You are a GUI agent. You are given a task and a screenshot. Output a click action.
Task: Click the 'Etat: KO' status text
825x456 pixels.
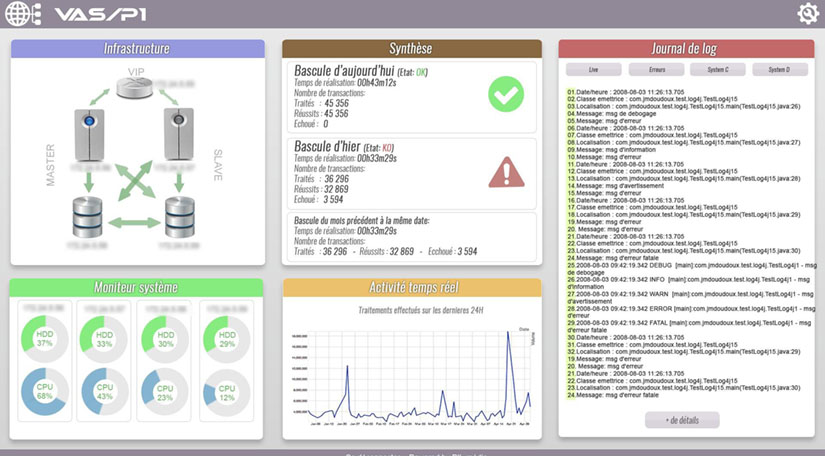tap(378, 148)
